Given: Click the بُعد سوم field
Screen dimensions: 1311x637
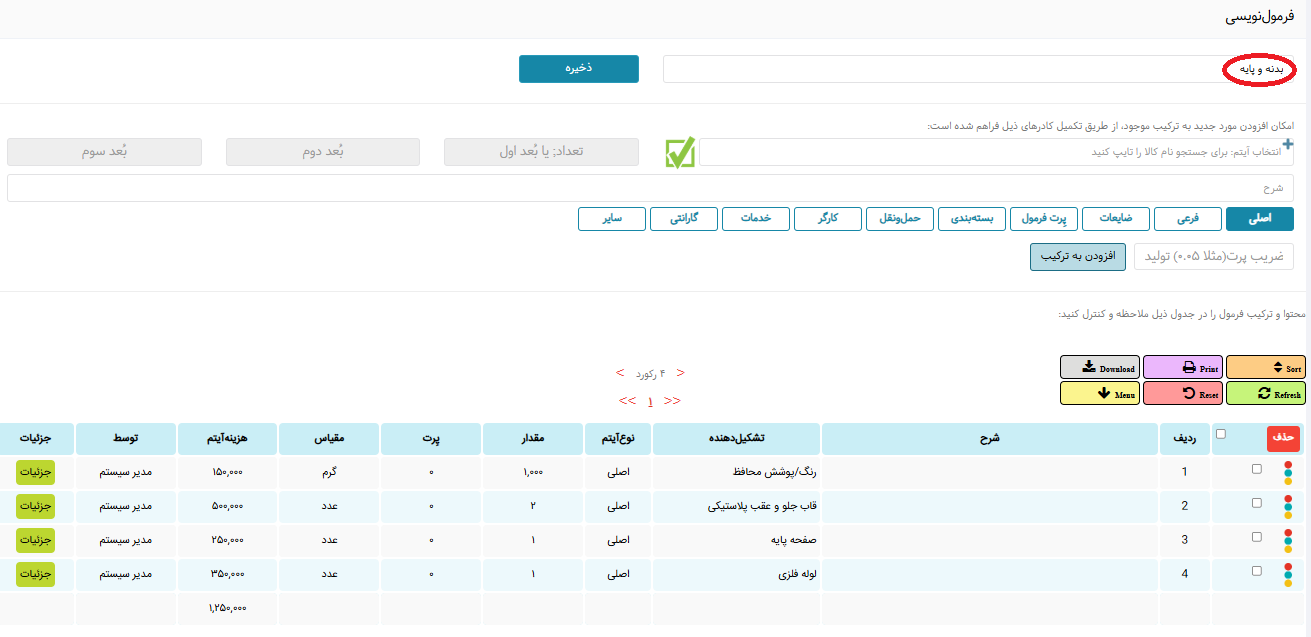Looking at the screenshot, I should (x=104, y=152).
